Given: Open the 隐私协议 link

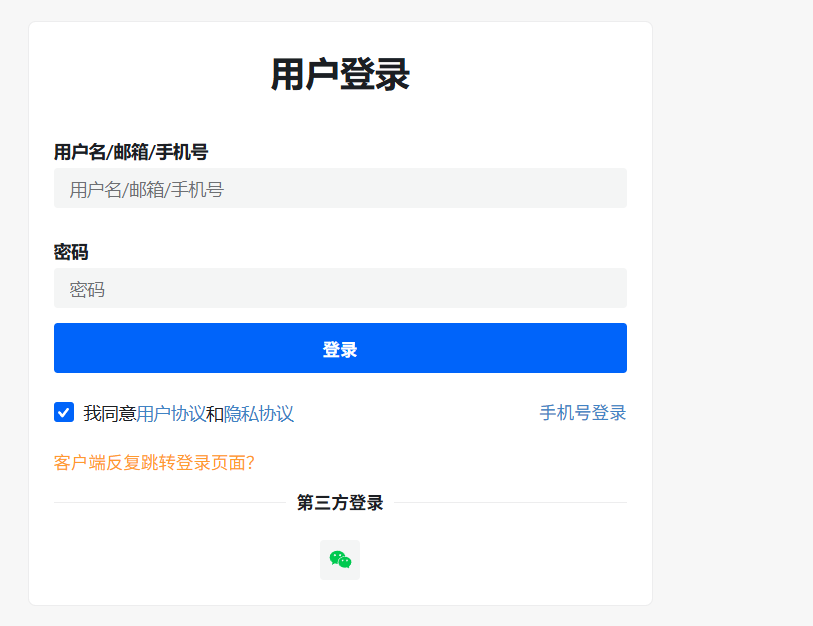Looking at the screenshot, I should (259, 414).
